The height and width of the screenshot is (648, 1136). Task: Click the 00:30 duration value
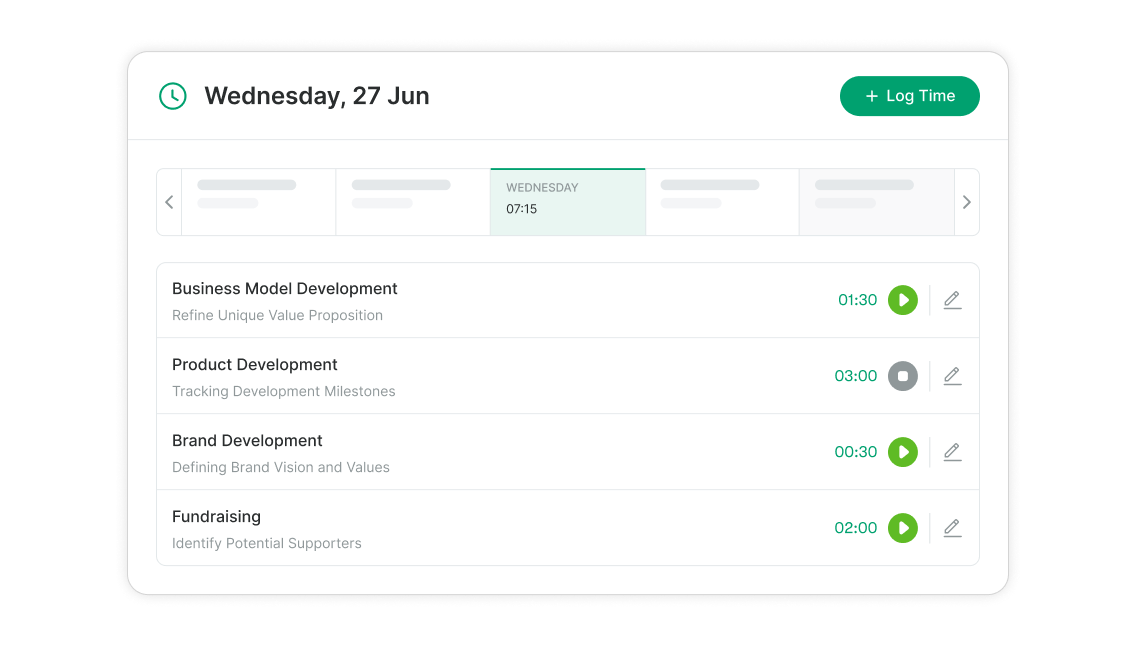(x=856, y=452)
